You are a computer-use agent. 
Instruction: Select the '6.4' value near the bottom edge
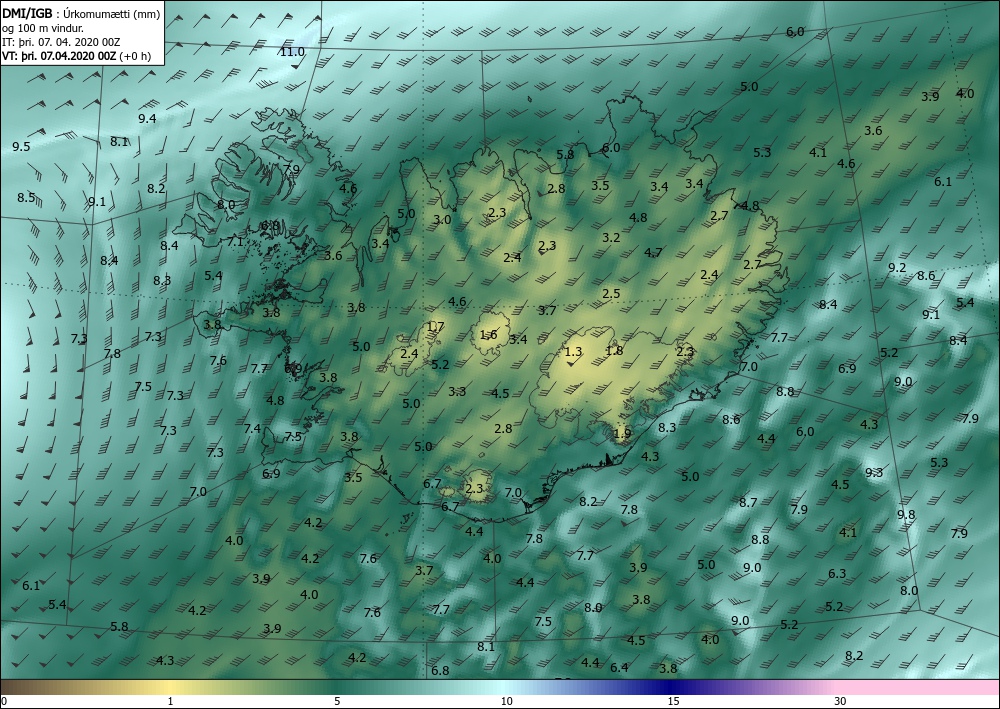point(619,668)
